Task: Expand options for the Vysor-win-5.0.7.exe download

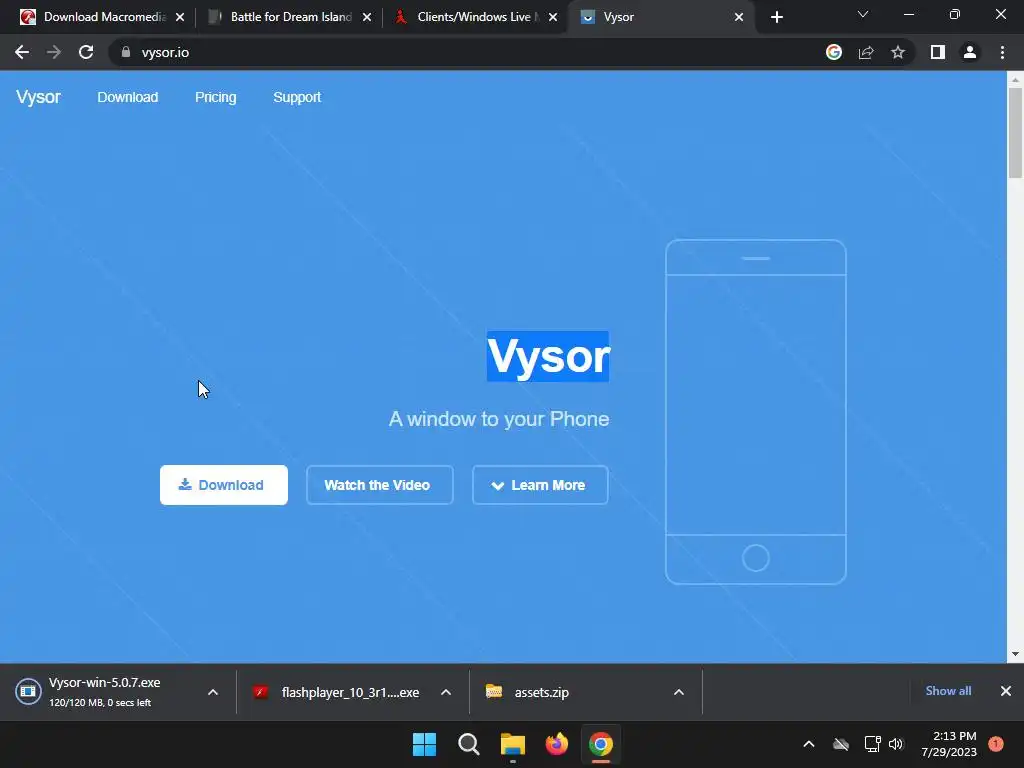Action: point(213,692)
